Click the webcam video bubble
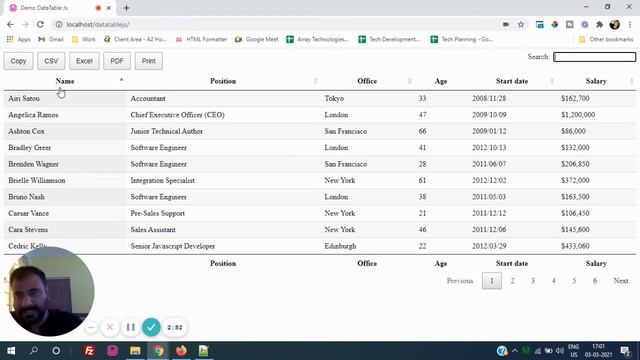Screen dimensions: 640x360 (x=49, y=291)
